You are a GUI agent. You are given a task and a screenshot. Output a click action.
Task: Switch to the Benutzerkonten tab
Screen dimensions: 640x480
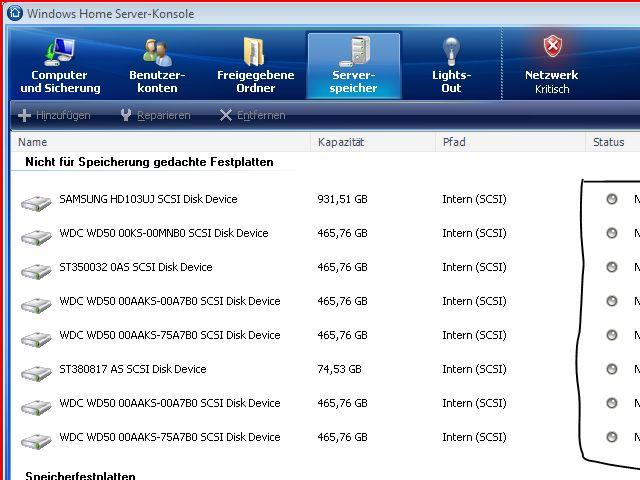[x=157, y=65]
